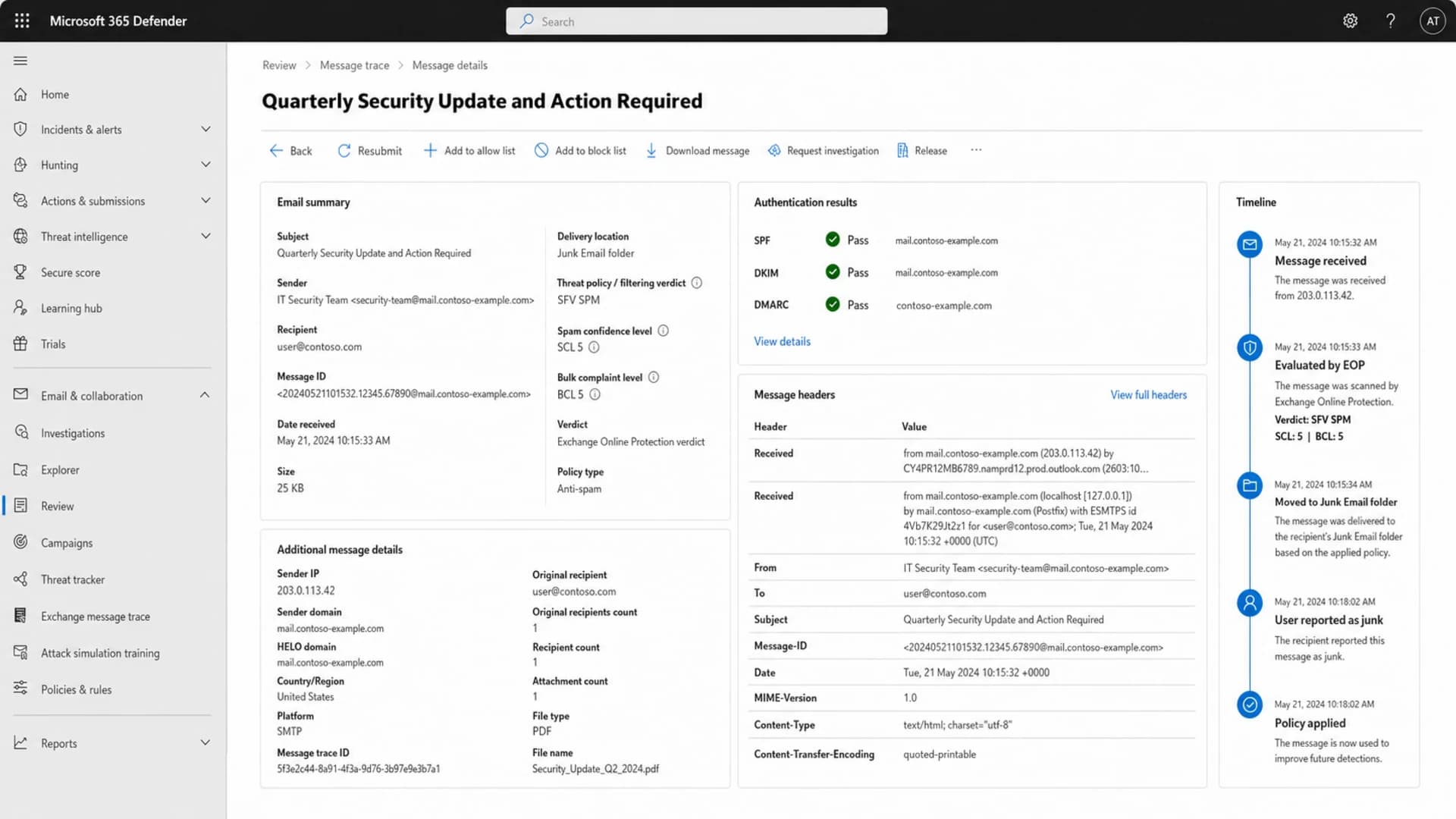Open the AT account avatar
The image size is (1456, 819).
pyautogui.click(x=1432, y=20)
